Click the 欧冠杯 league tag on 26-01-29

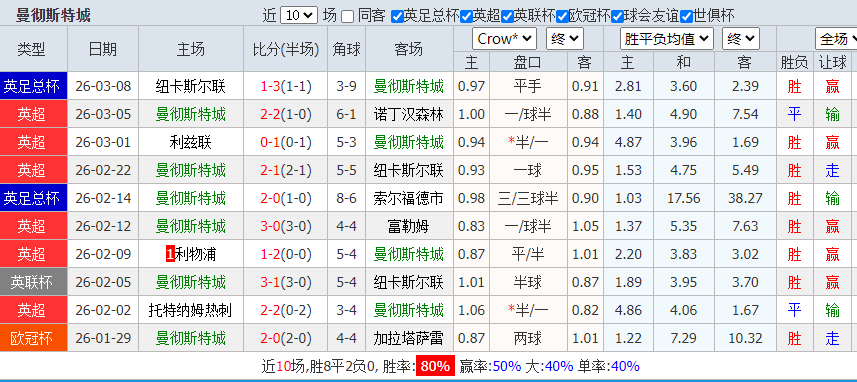tap(33, 338)
